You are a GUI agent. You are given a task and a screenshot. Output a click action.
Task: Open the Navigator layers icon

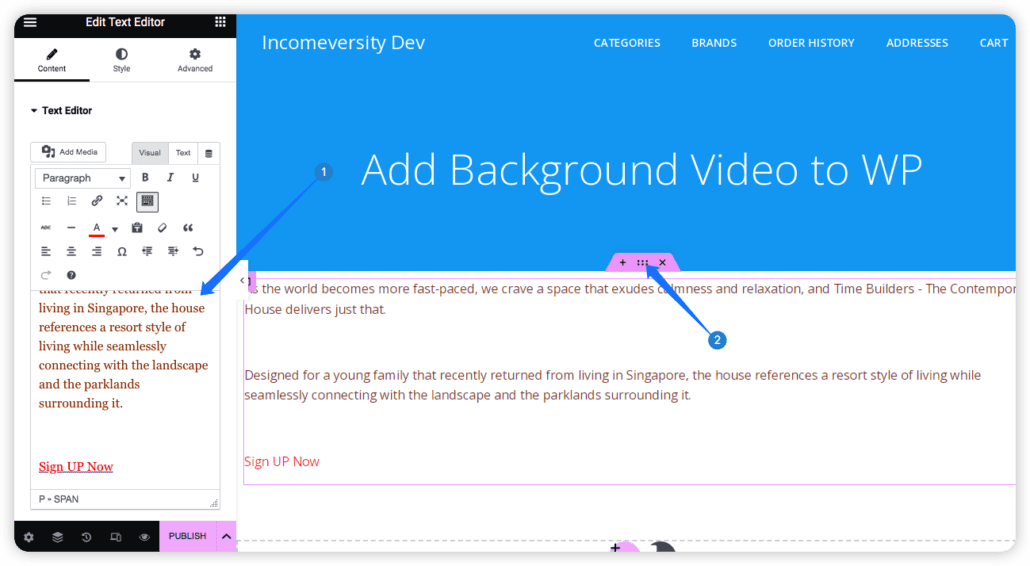(58, 537)
